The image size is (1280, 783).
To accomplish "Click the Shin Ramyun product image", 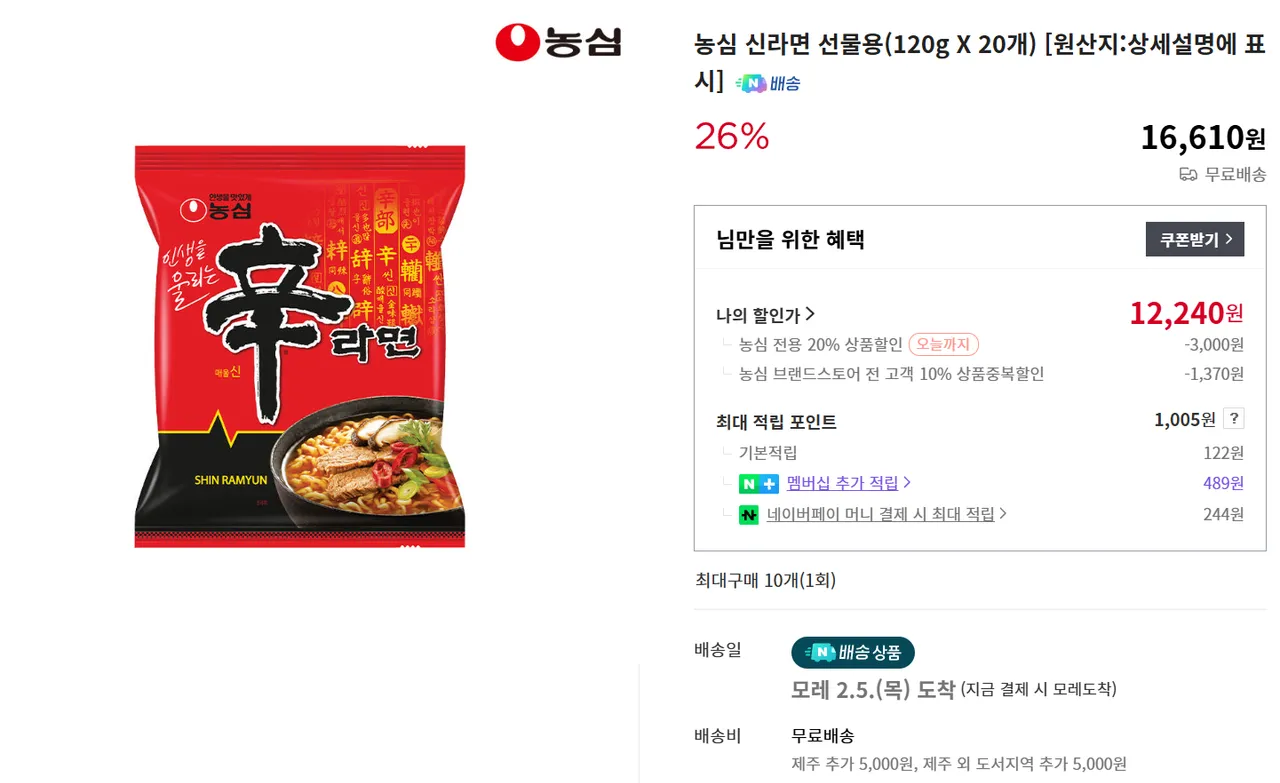I will point(300,346).
